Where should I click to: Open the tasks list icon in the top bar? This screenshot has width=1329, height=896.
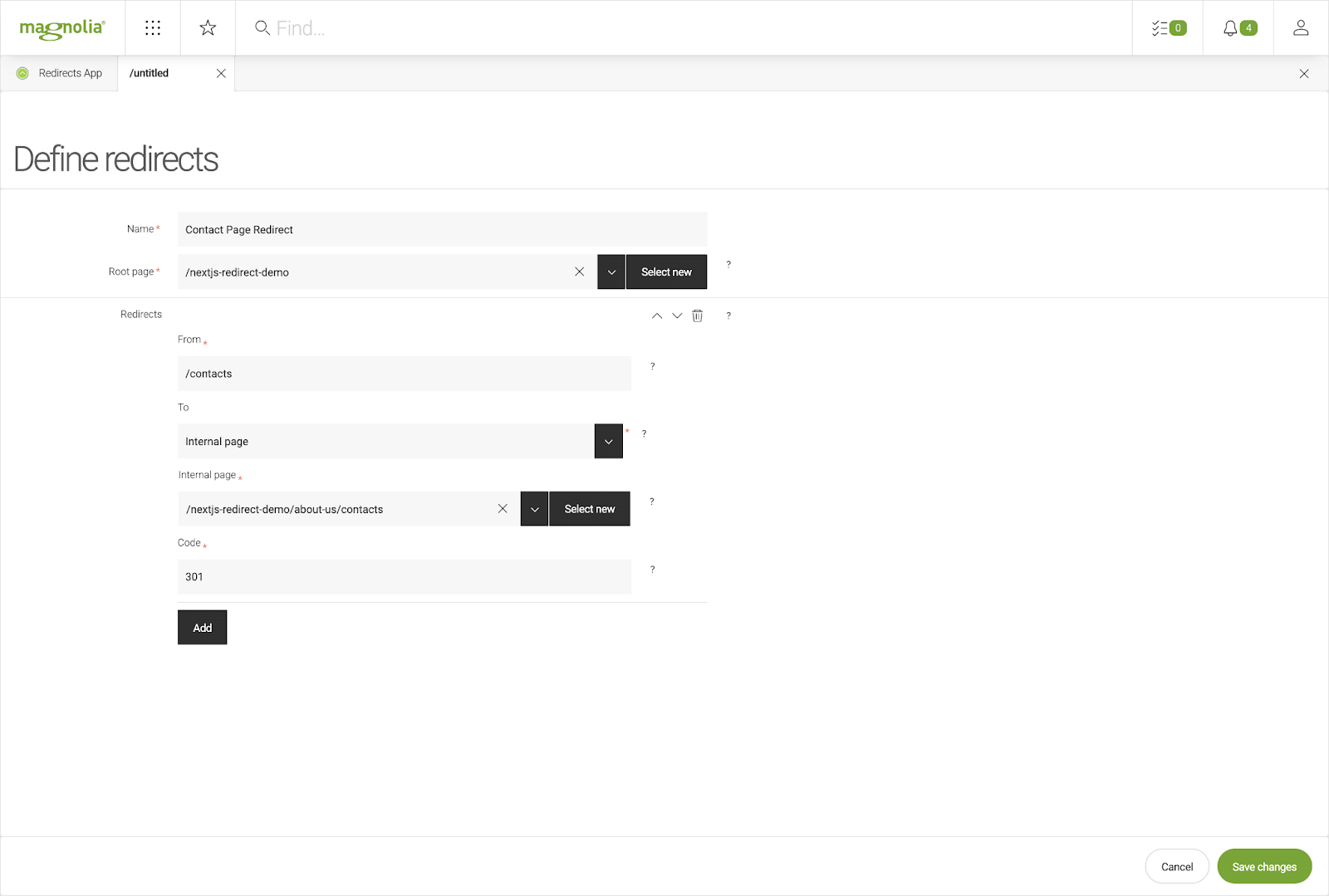pos(1166,27)
